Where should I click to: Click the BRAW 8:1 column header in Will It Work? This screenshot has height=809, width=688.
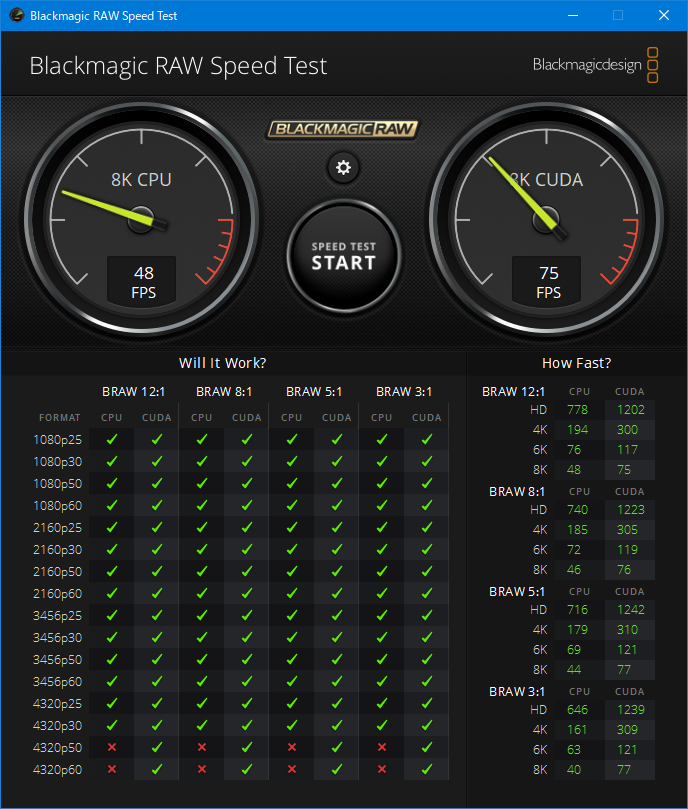click(x=223, y=392)
